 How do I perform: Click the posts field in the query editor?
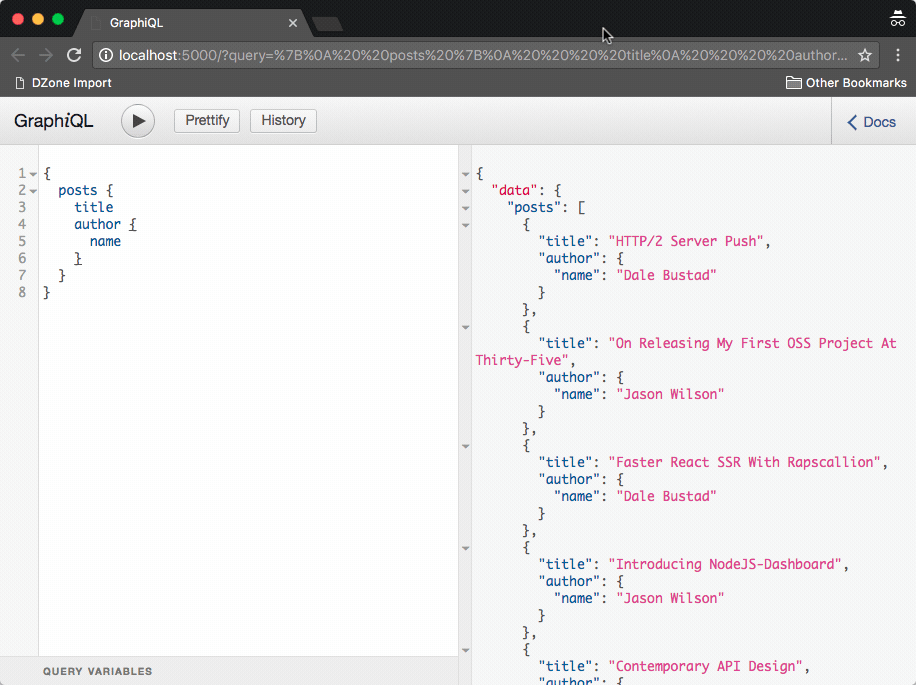click(78, 190)
